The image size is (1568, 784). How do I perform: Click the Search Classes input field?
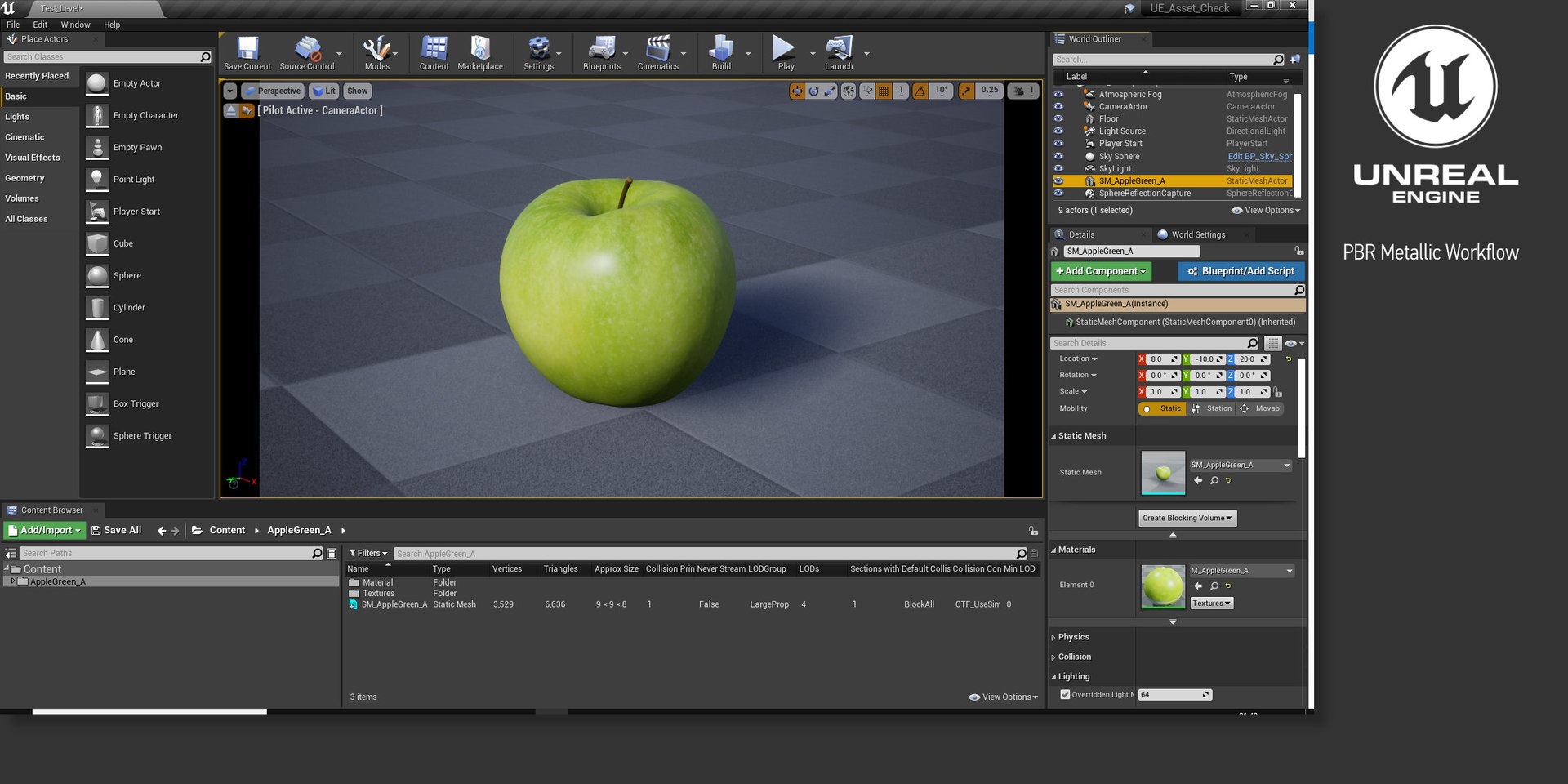pyautogui.click(x=108, y=57)
